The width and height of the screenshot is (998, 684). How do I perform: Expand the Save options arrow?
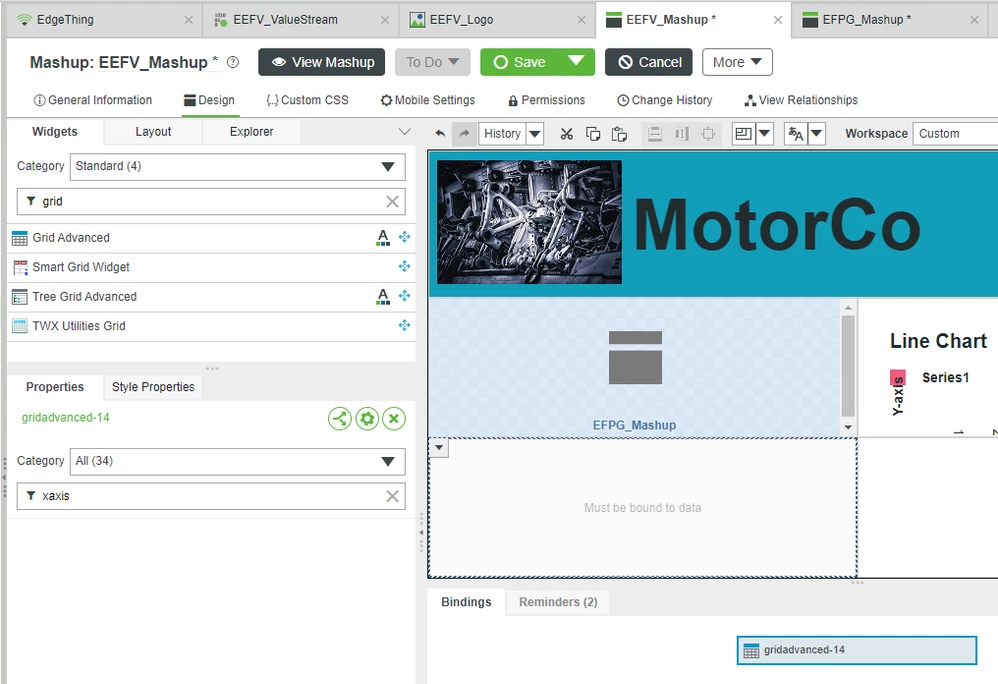[x=576, y=62]
